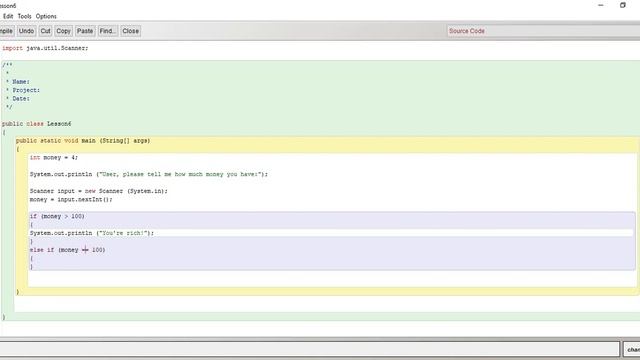Screen dimensions: 640x360
Task: Click the 'public static void main' line
Action: click(83, 141)
